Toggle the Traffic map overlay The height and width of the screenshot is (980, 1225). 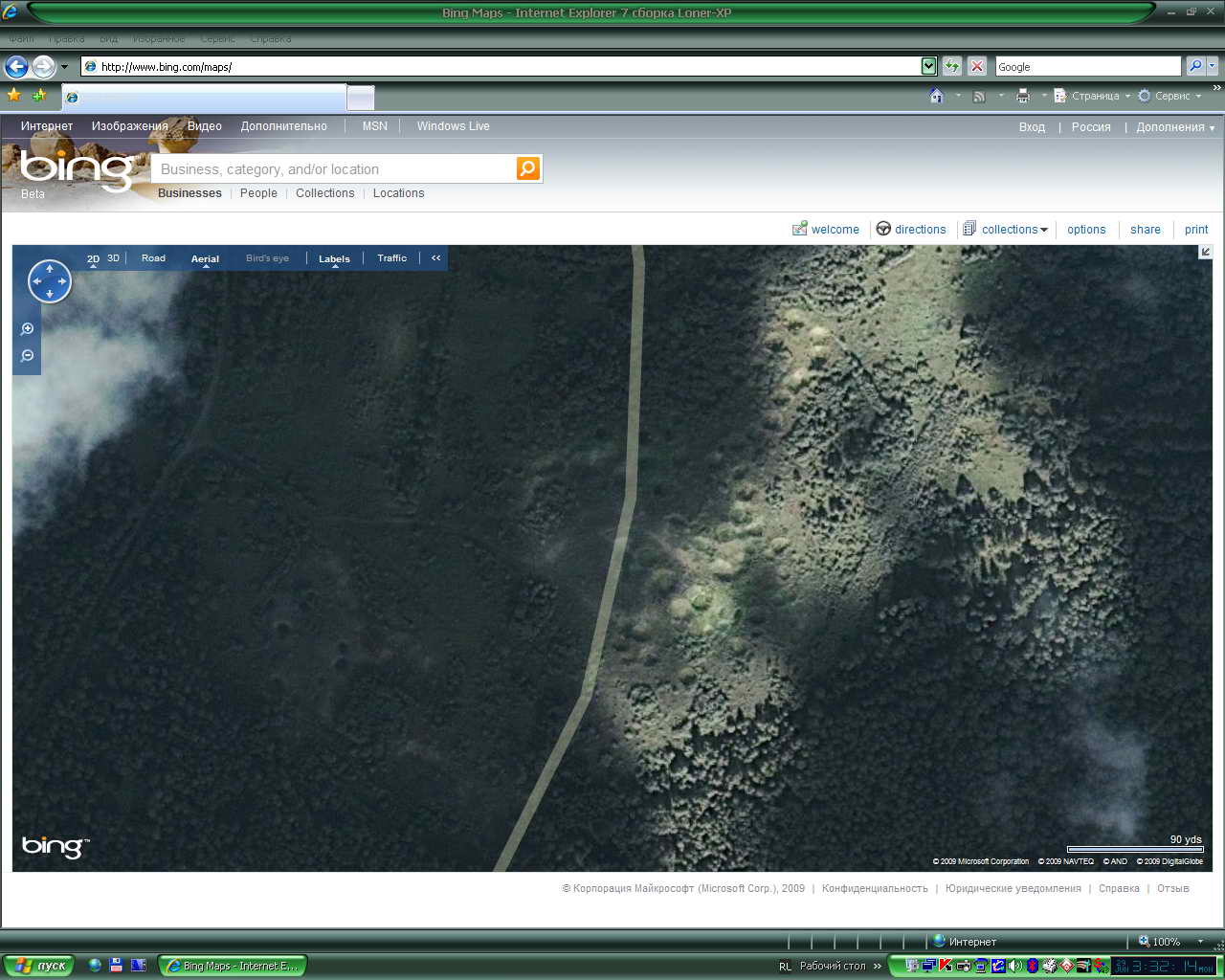pos(391,257)
